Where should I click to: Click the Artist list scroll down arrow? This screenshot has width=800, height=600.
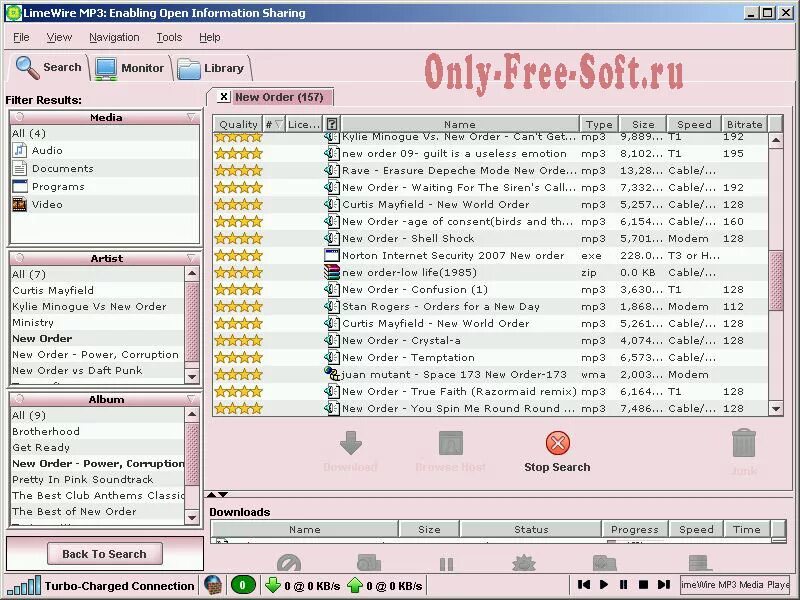click(x=192, y=377)
